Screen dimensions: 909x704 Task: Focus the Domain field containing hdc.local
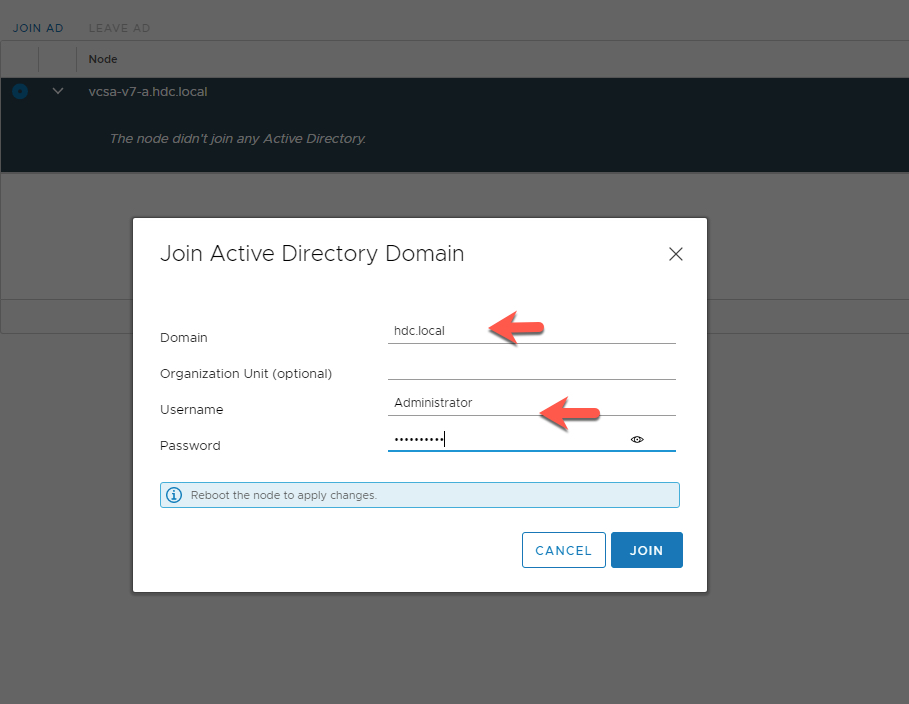[532, 331]
